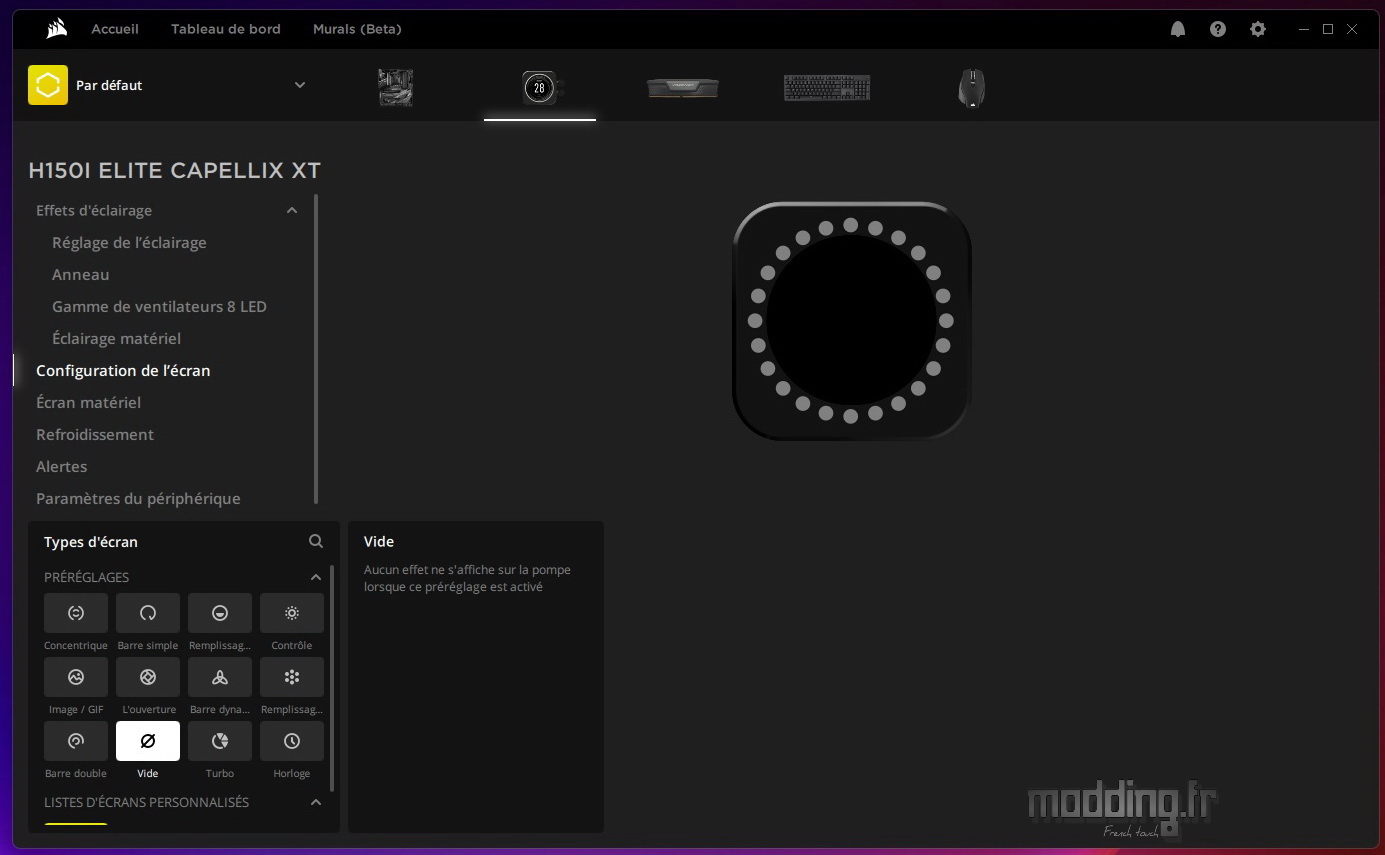Choose the Horloge clock screen preset
The height and width of the screenshot is (855, 1385).
tap(292, 741)
